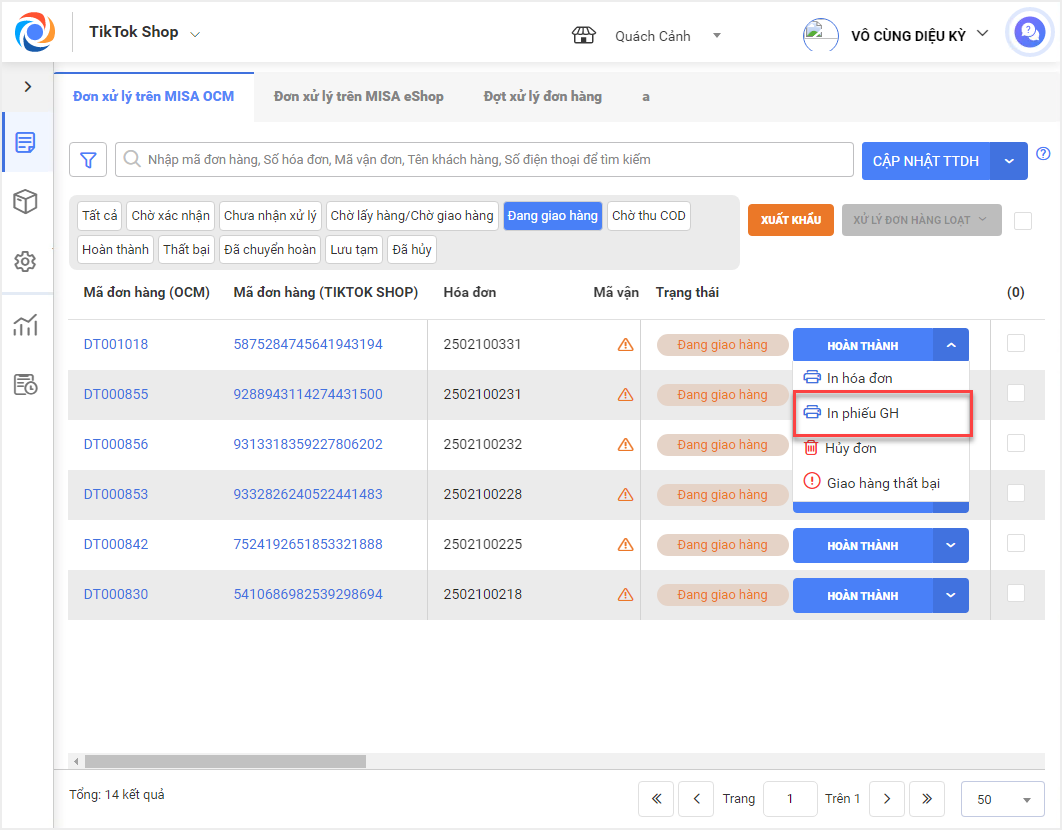Click the store icon beside Quách Cảnh
The image size is (1062, 830).
(x=583, y=35)
